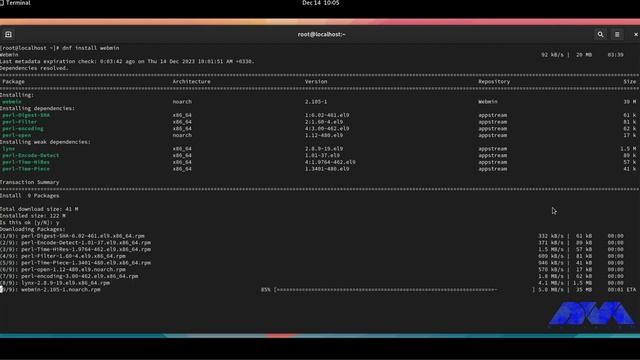Click the webmin repository cell
The width and height of the screenshot is (640, 360).
[488, 102]
